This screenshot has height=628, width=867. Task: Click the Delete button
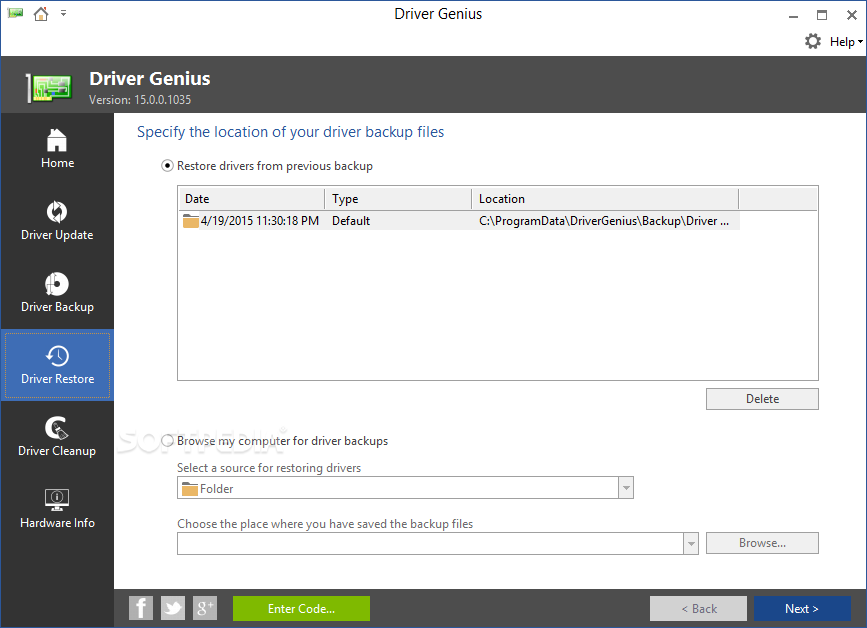[762, 399]
